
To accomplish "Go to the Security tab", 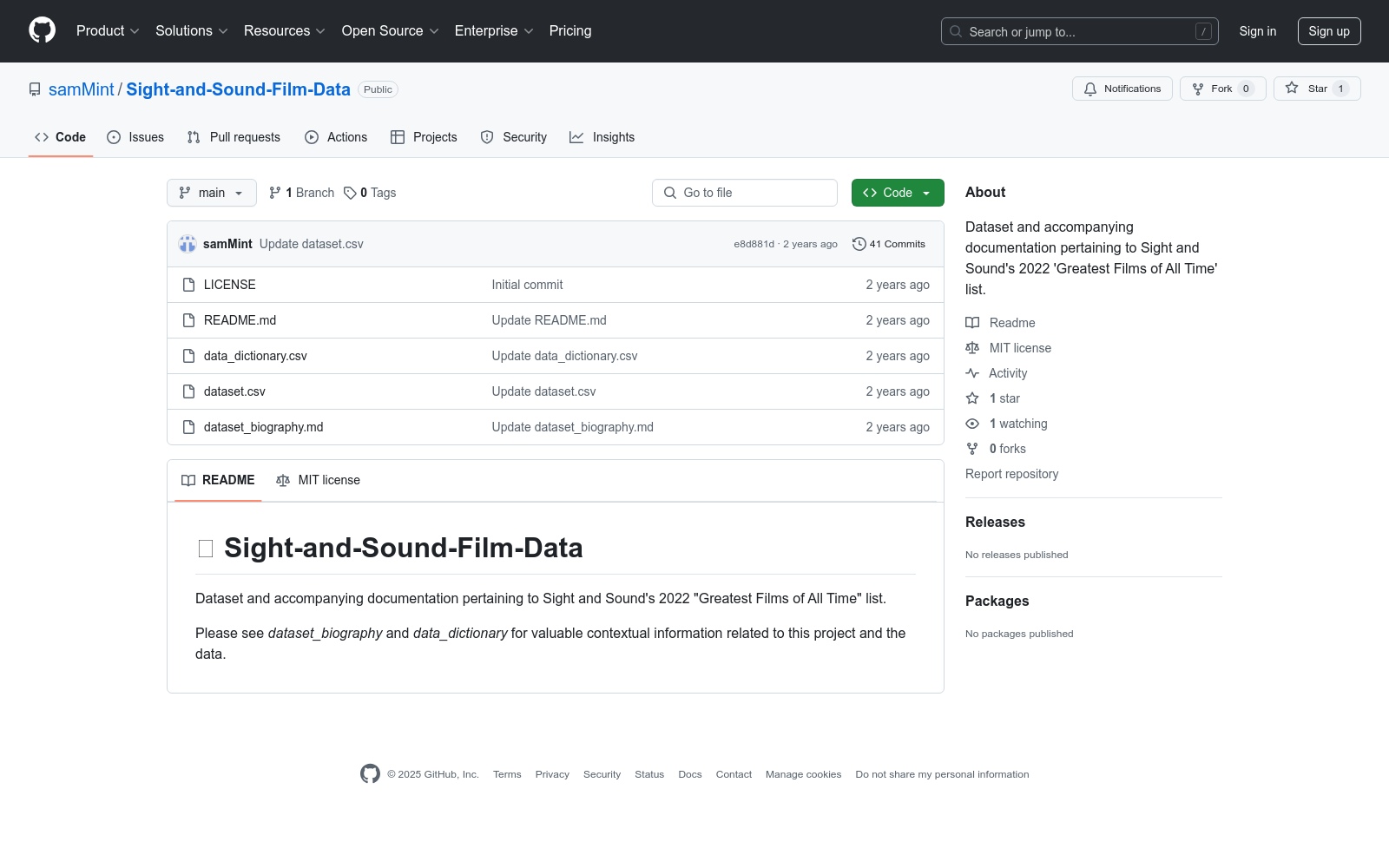I will click(x=514, y=137).
